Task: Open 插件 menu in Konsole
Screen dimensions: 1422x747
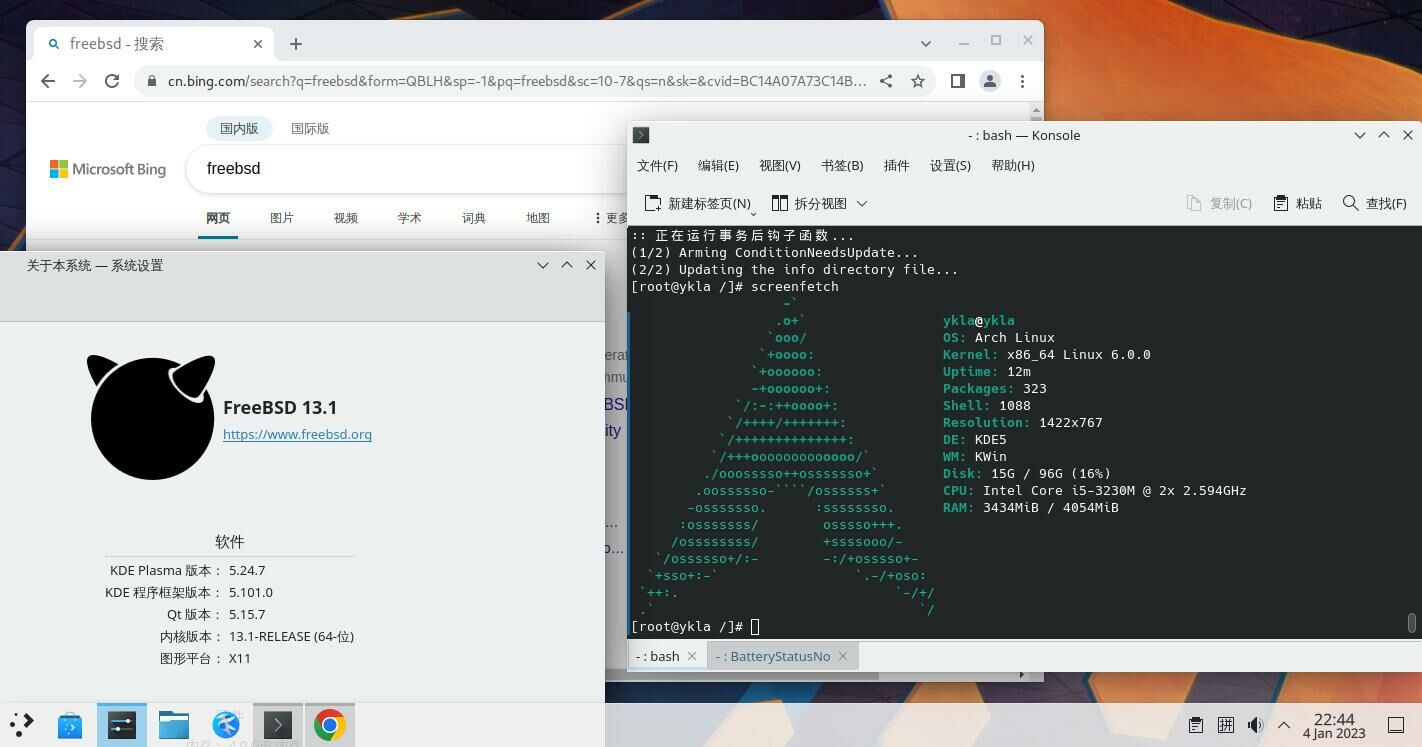Action: tap(896, 165)
